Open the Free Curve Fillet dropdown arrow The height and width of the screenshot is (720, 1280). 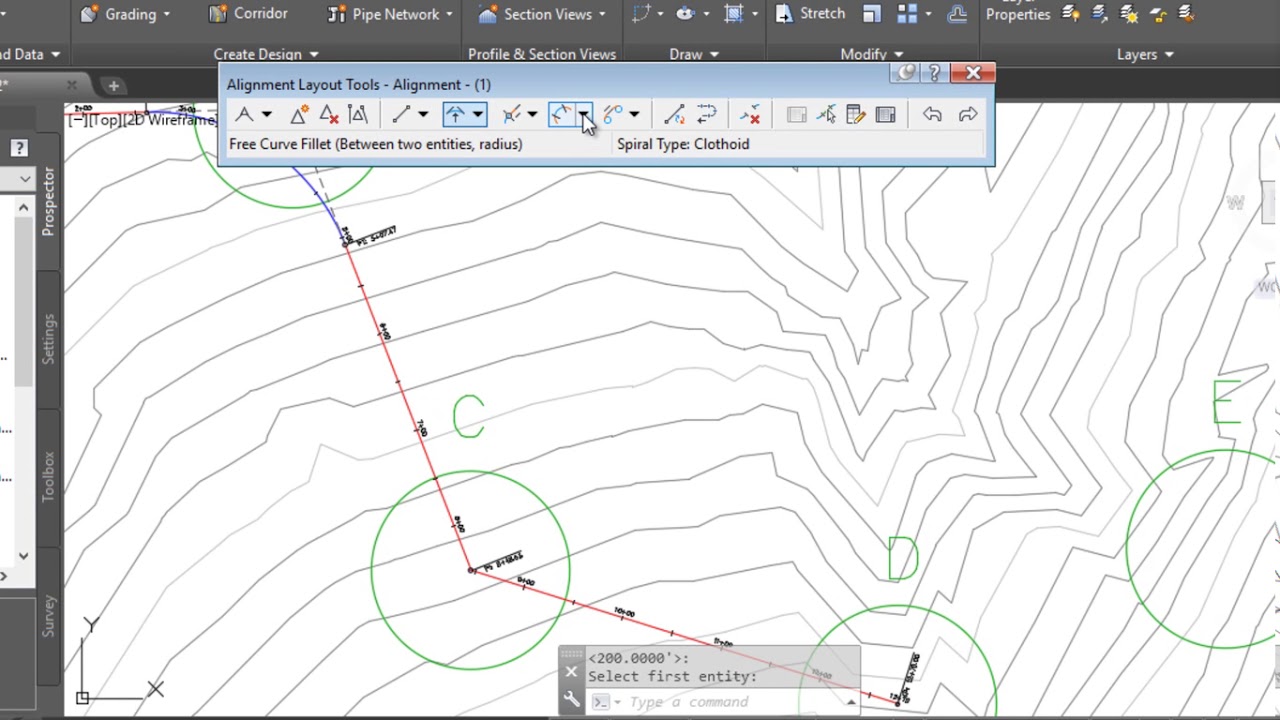(584, 115)
